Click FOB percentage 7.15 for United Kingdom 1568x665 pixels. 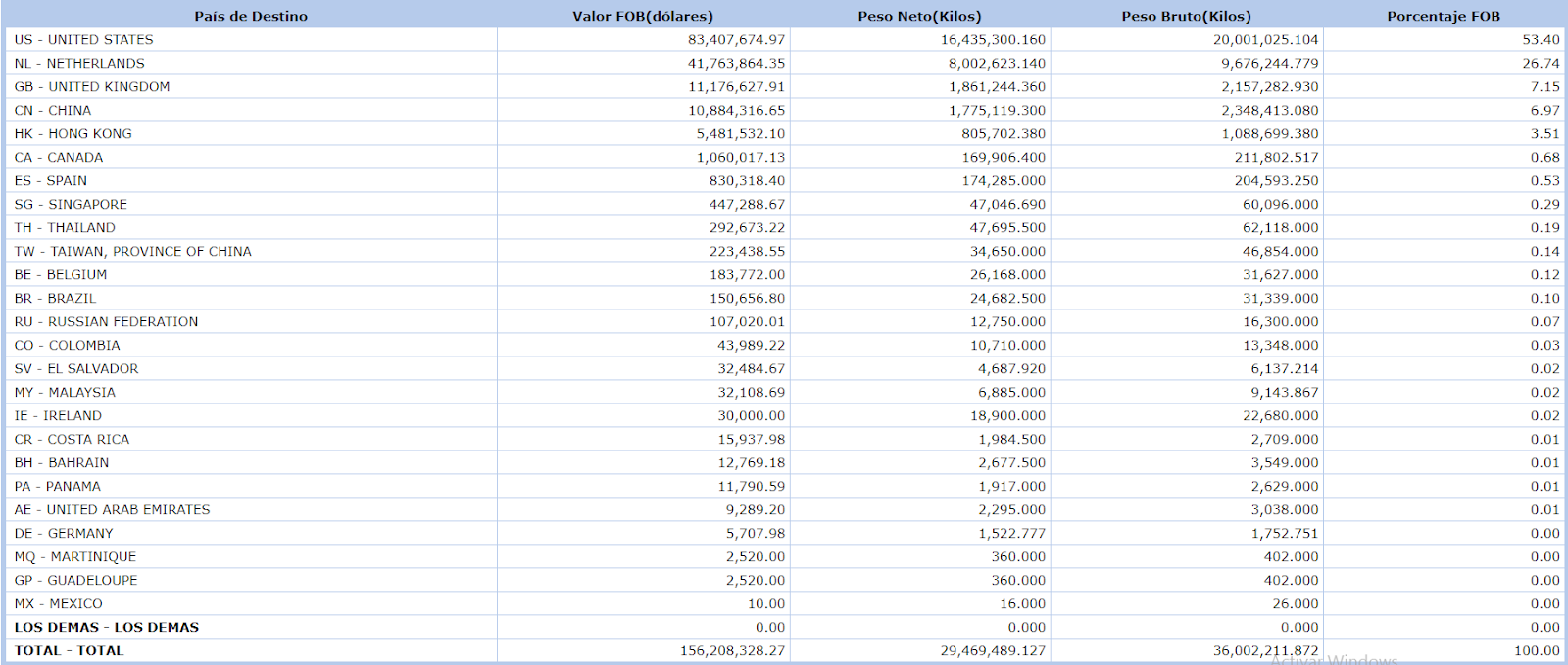(1544, 86)
